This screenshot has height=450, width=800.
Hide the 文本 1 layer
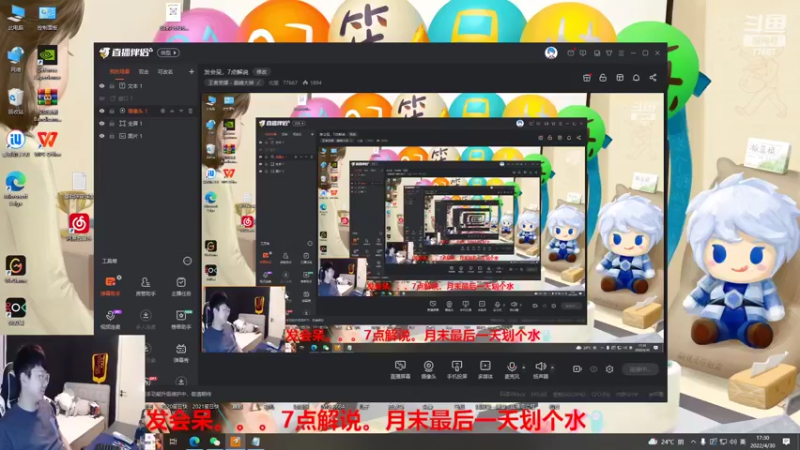102,86
